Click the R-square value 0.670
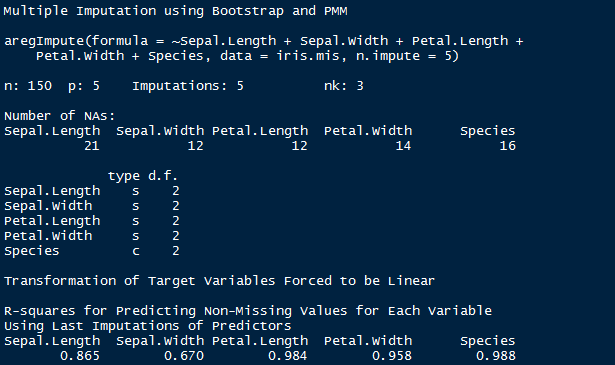 click(184, 356)
